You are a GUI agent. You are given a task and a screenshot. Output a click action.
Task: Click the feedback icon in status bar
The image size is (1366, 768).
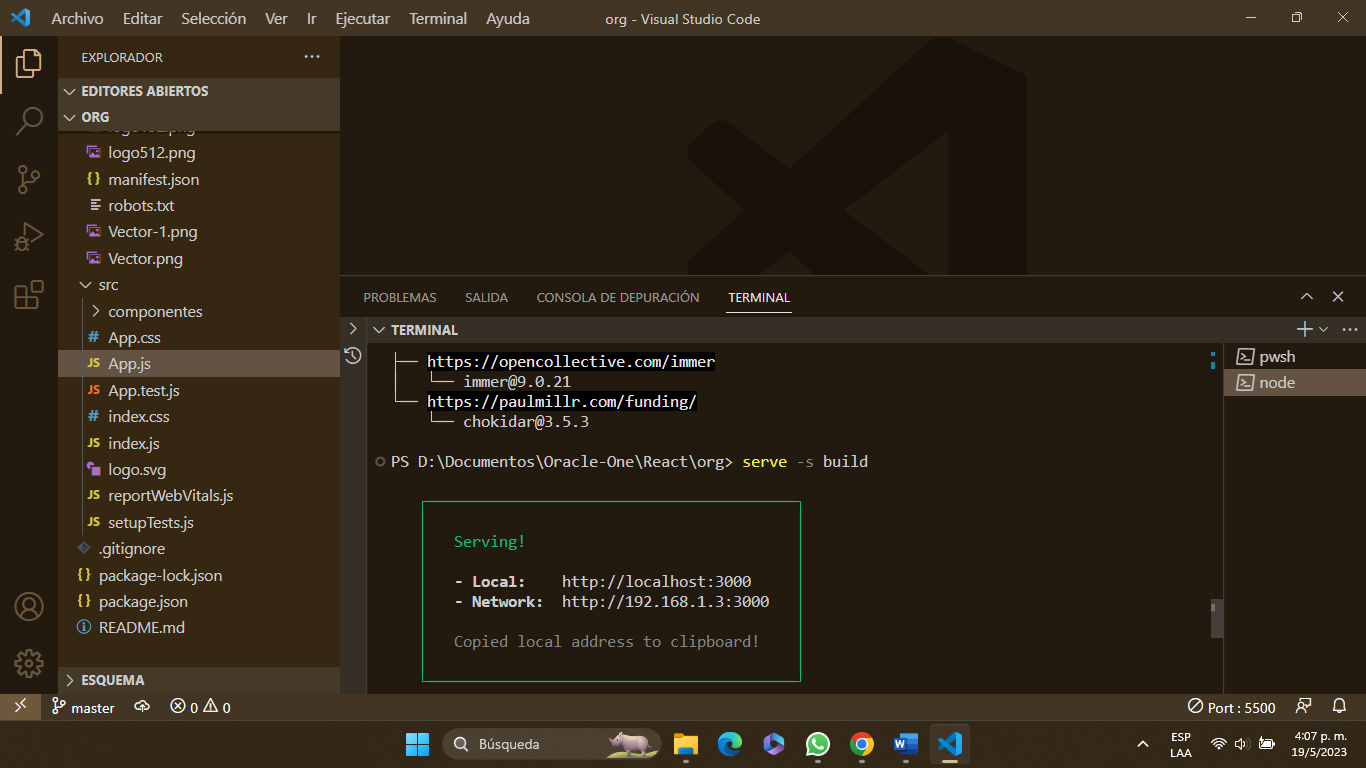click(x=1303, y=706)
